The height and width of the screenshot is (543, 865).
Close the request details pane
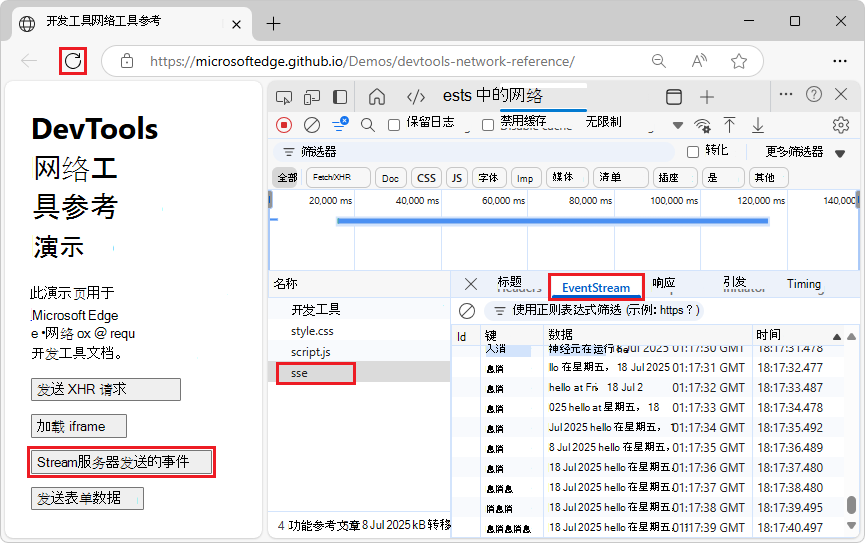(471, 284)
